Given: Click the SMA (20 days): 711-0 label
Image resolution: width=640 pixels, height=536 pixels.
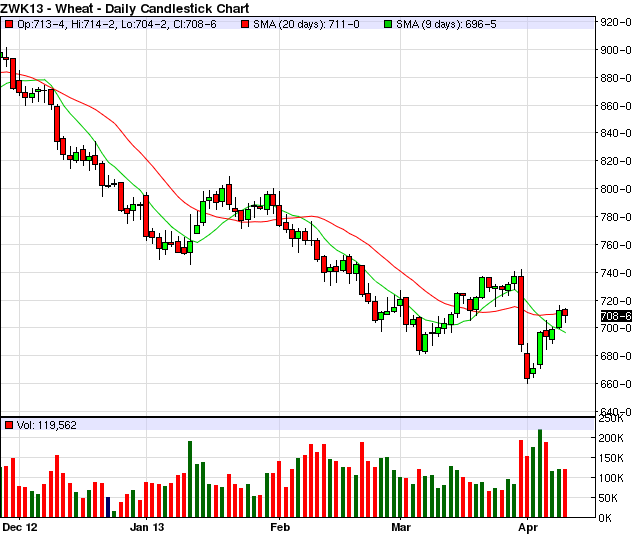Looking at the screenshot, I should click(306, 24).
